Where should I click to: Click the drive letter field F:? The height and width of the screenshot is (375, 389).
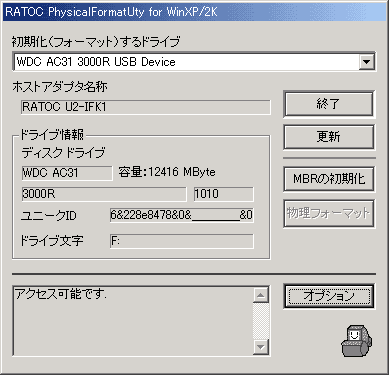pos(182,241)
